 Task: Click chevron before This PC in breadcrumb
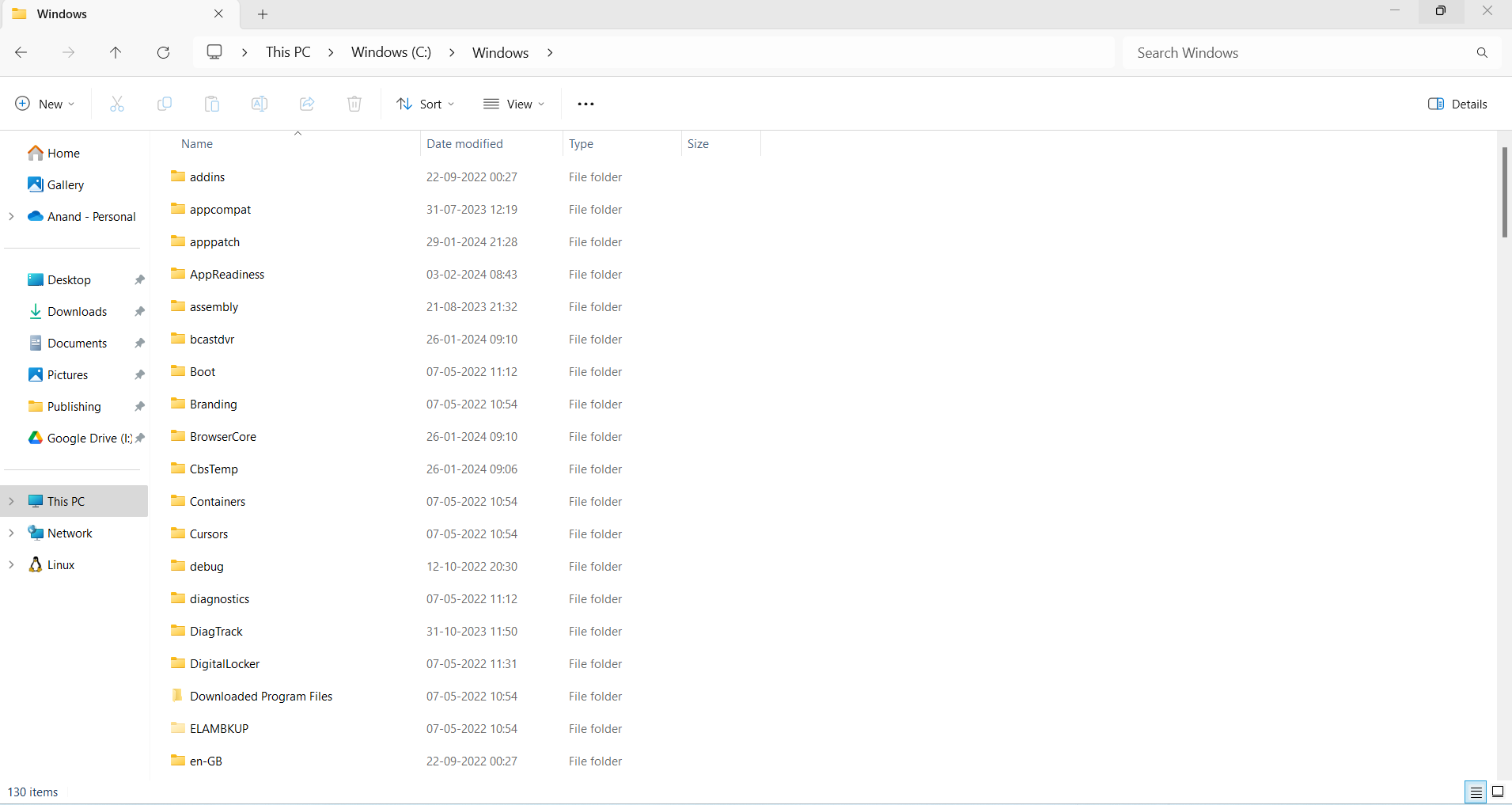coord(244,52)
